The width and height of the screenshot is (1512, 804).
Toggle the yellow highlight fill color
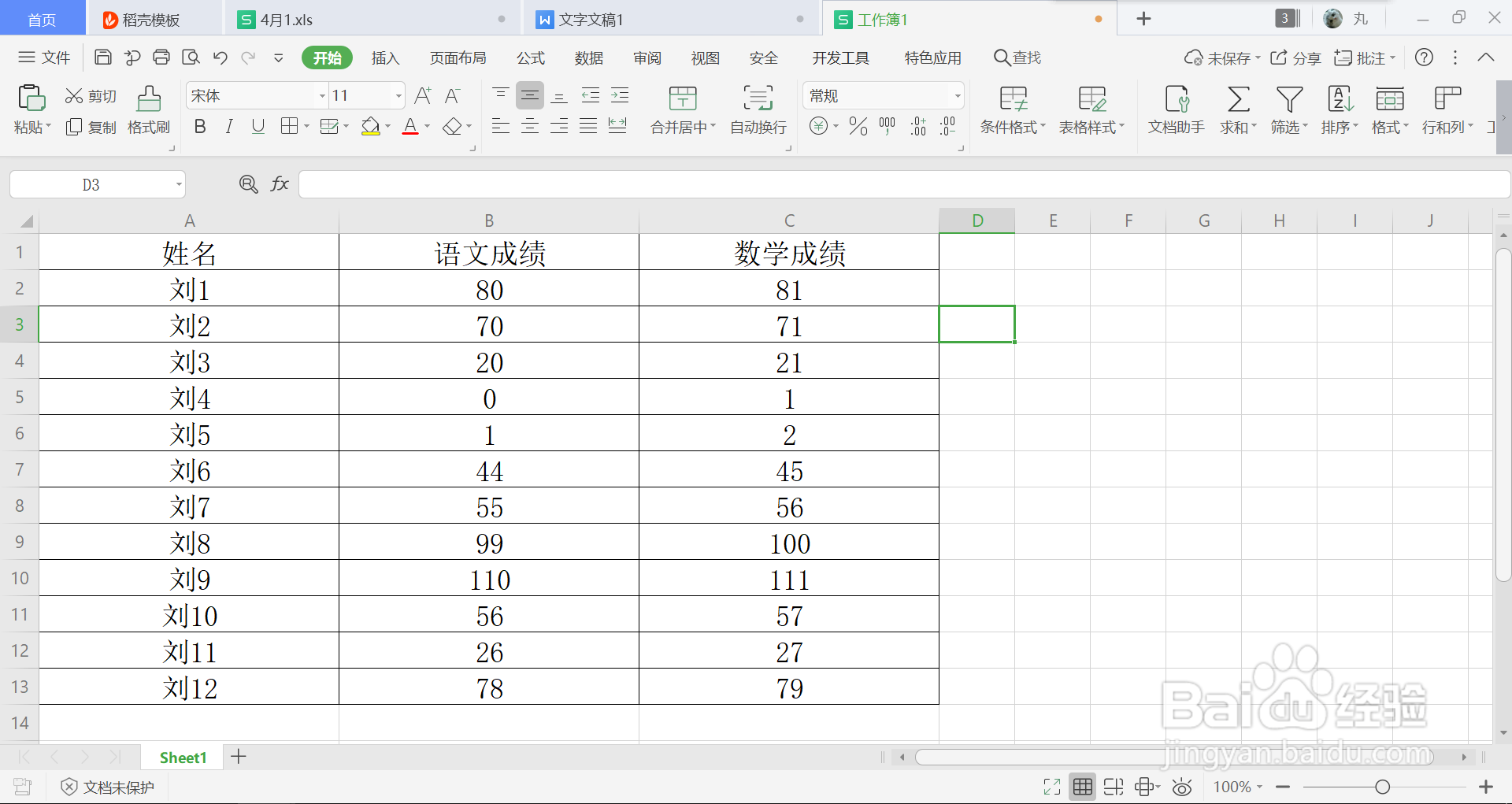[371, 126]
